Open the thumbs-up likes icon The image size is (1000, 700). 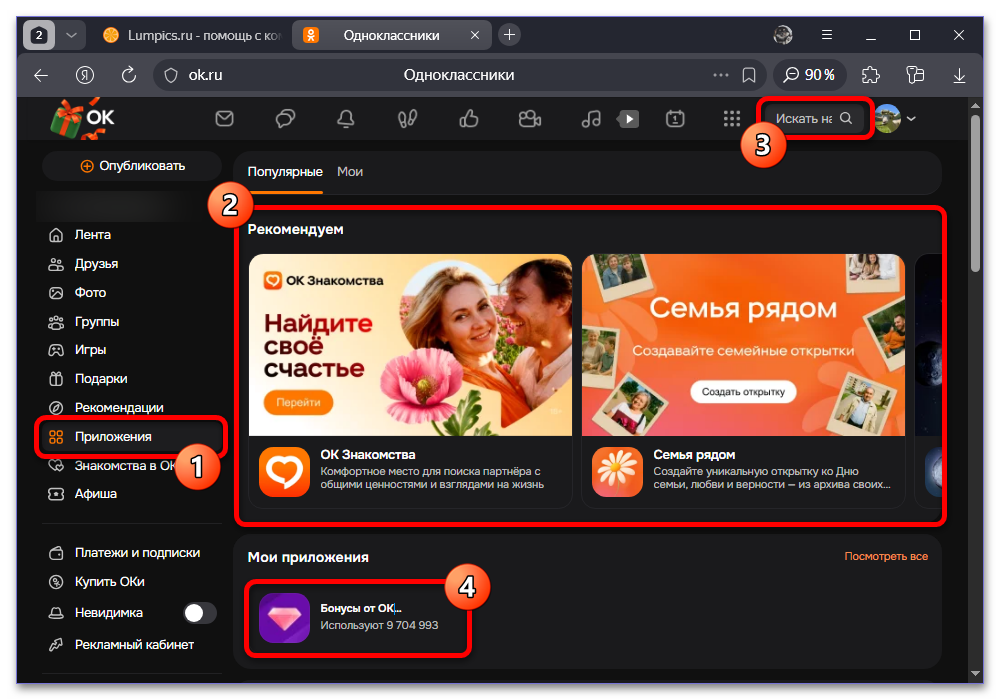[x=469, y=119]
